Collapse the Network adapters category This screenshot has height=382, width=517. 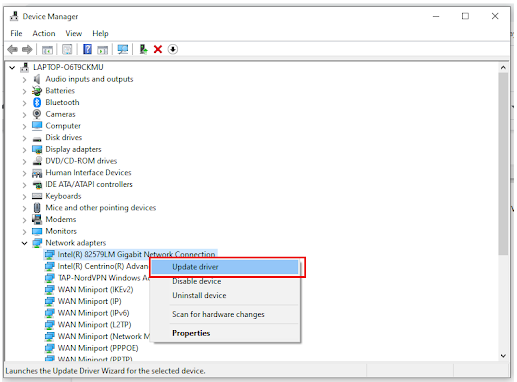click(x=24, y=243)
